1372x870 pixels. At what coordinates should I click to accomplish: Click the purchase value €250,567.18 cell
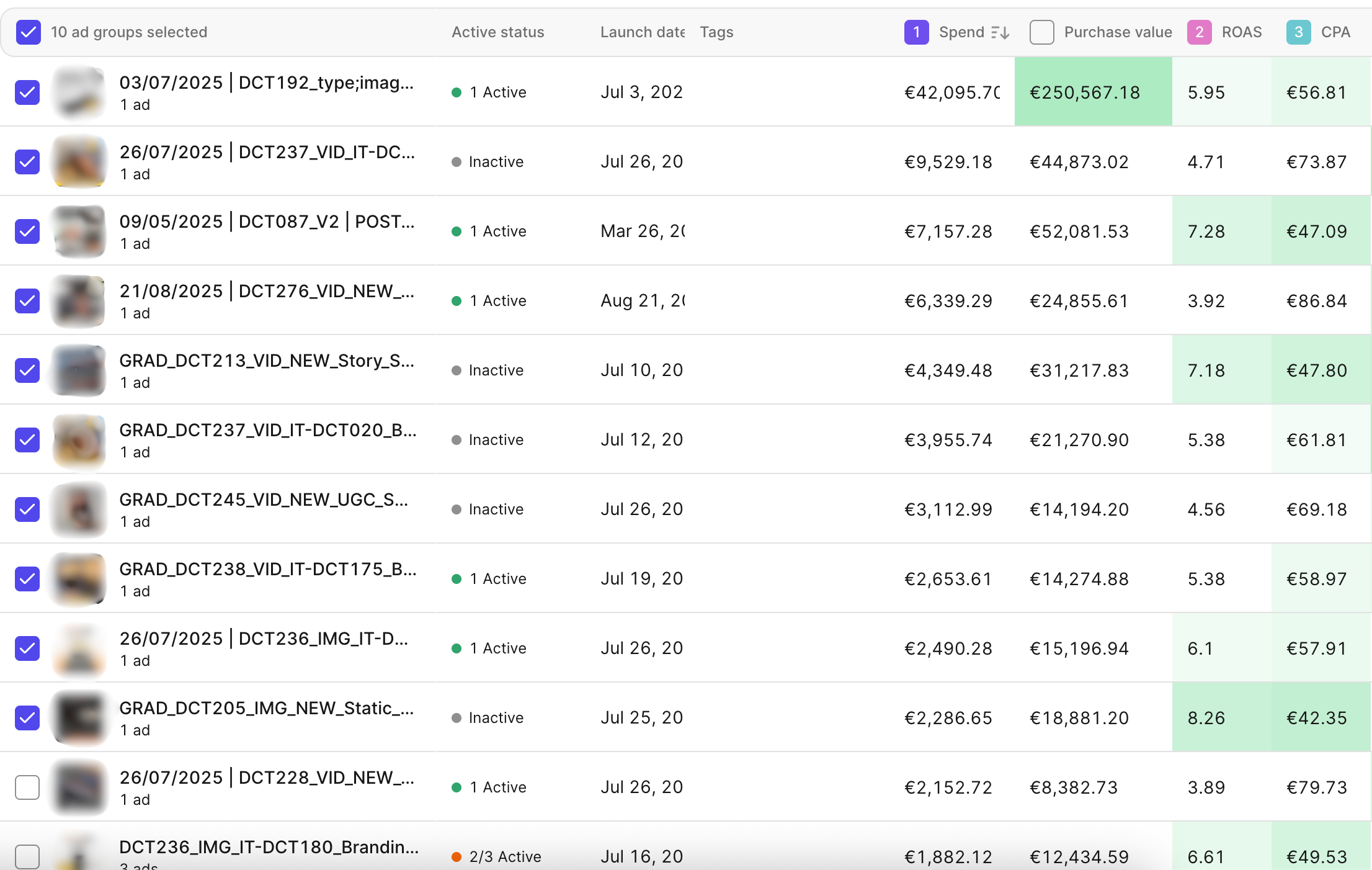pyautogui.click(x=1094, y=92)
